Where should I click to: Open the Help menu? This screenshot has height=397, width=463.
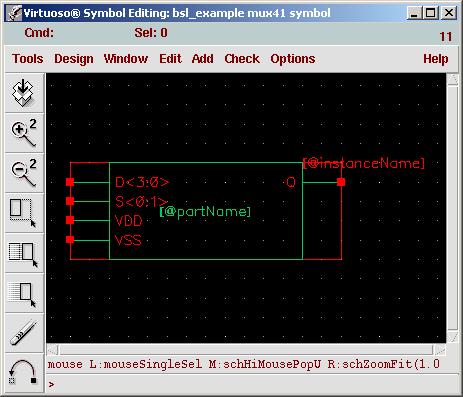(436, 59)
